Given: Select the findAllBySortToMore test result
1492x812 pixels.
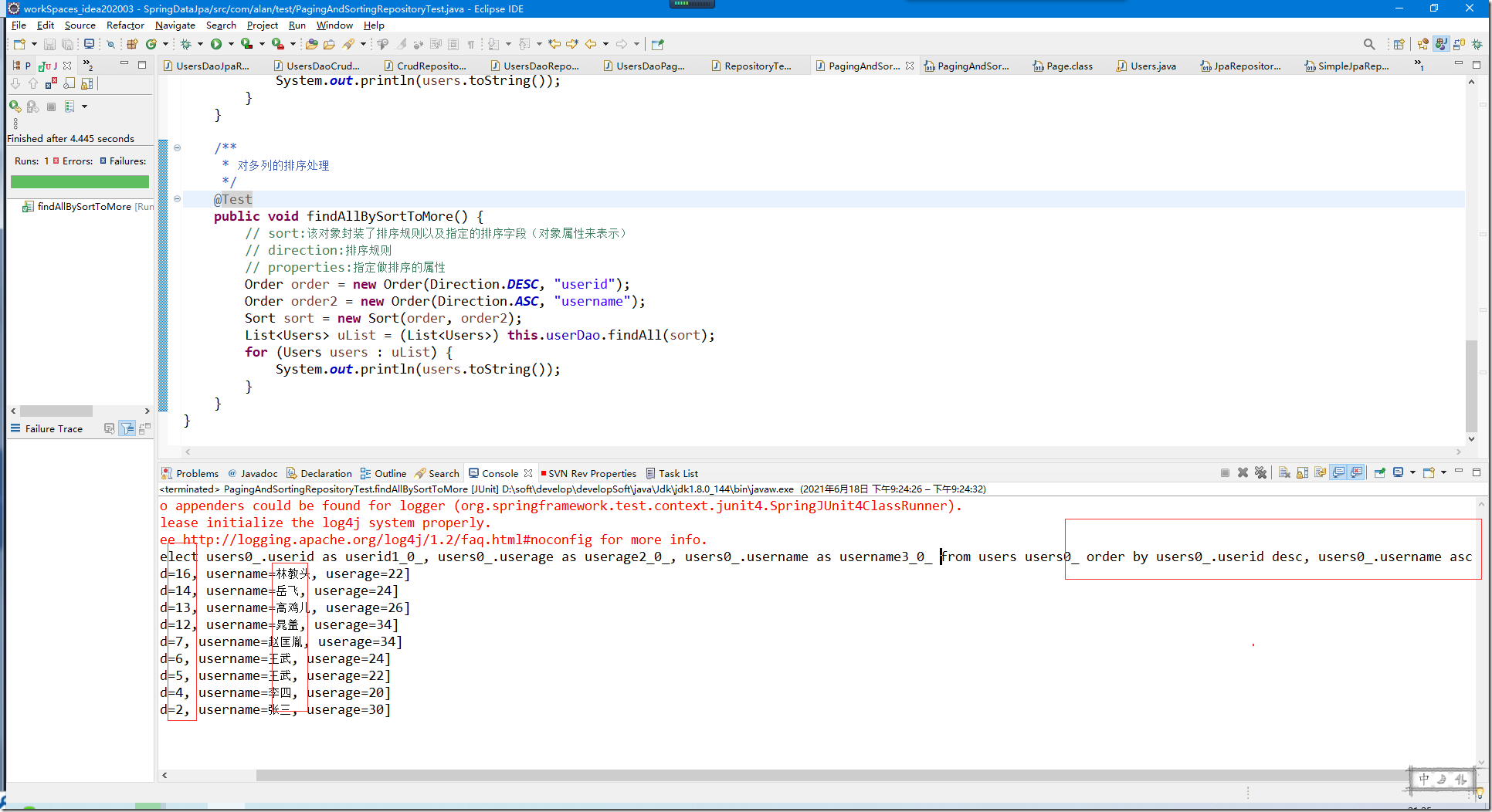Looking at the screenshot, I should 84,206.
